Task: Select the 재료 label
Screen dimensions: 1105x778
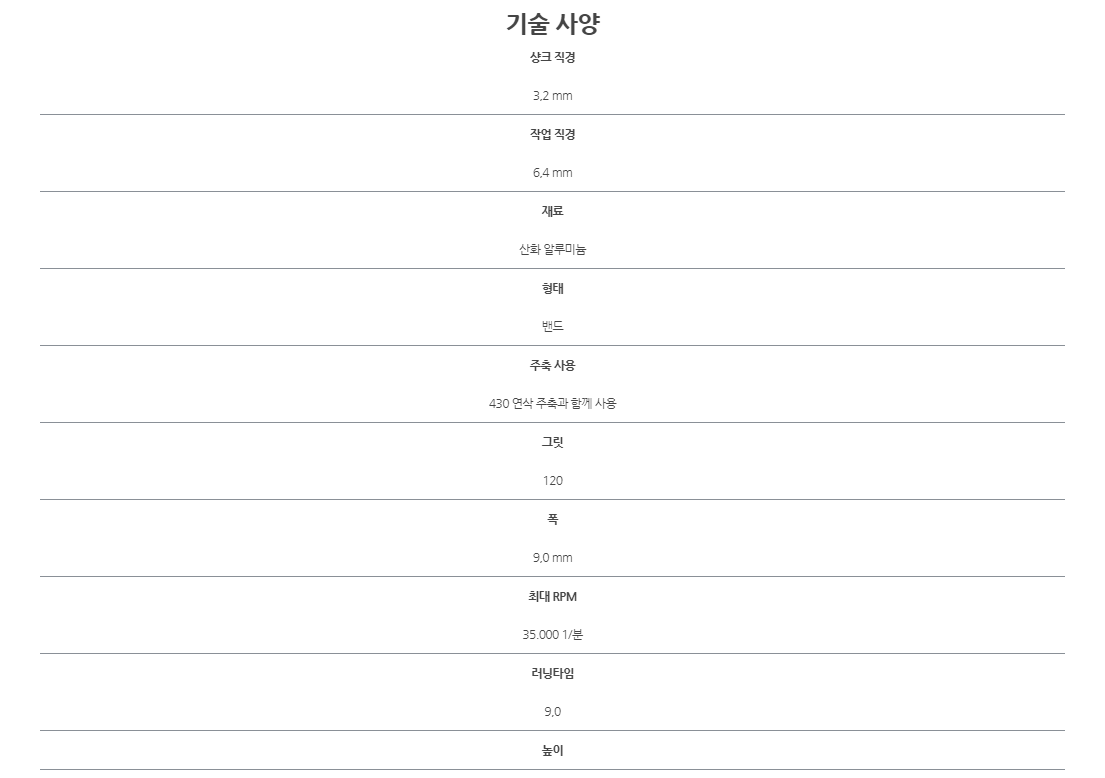Action: click(552, 211)
